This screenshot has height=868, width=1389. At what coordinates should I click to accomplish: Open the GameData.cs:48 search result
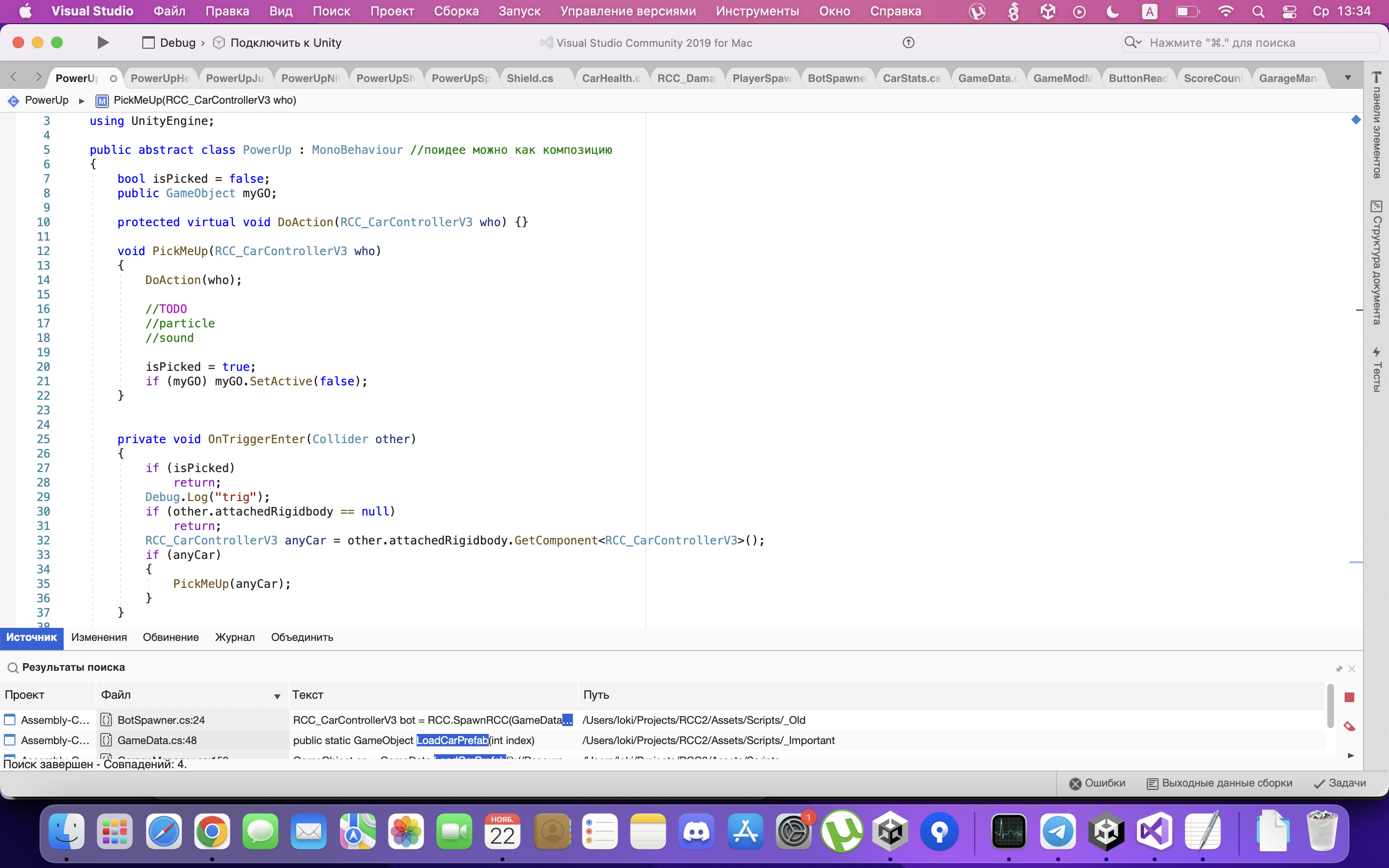point(157,740)
